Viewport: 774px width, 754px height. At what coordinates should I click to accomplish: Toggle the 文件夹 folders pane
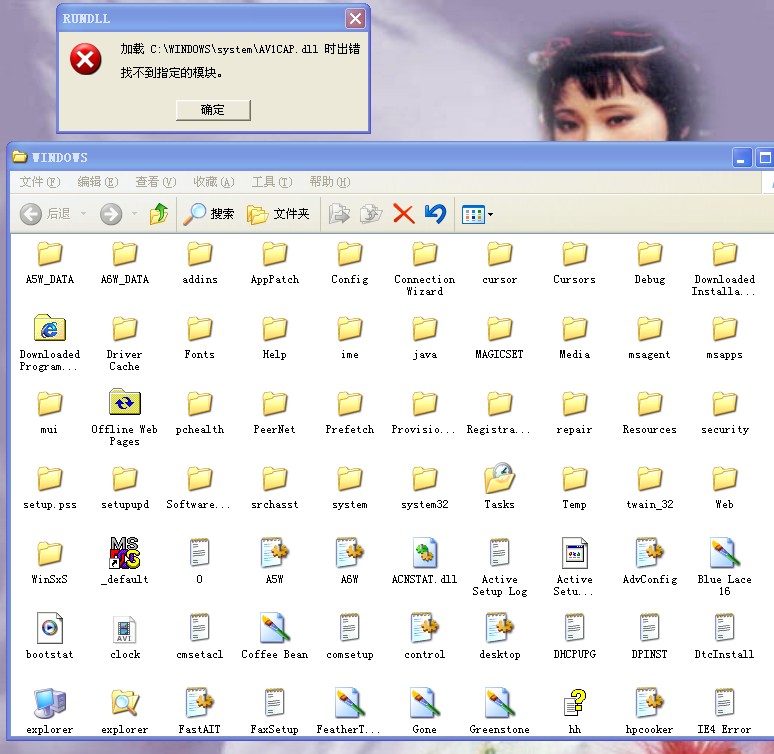click(x=278, y=214)
